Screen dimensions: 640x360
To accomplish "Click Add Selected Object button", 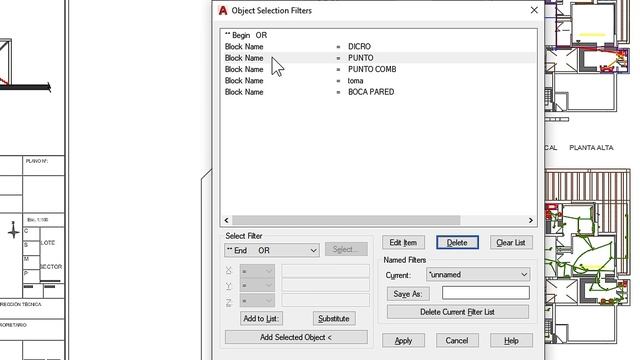I will 296,337.
